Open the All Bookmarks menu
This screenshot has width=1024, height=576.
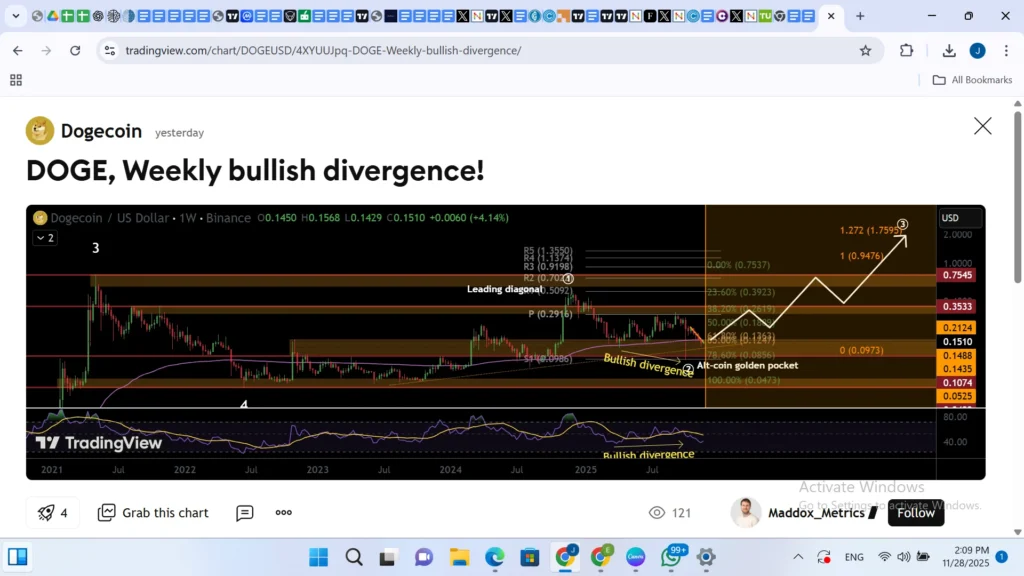972,79
